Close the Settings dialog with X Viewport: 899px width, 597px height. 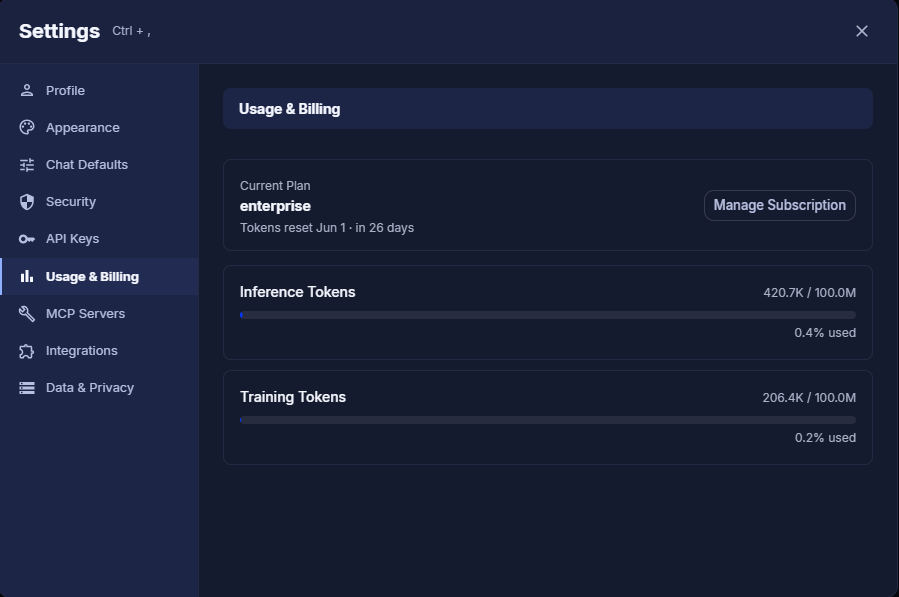(x=862, y=31)
